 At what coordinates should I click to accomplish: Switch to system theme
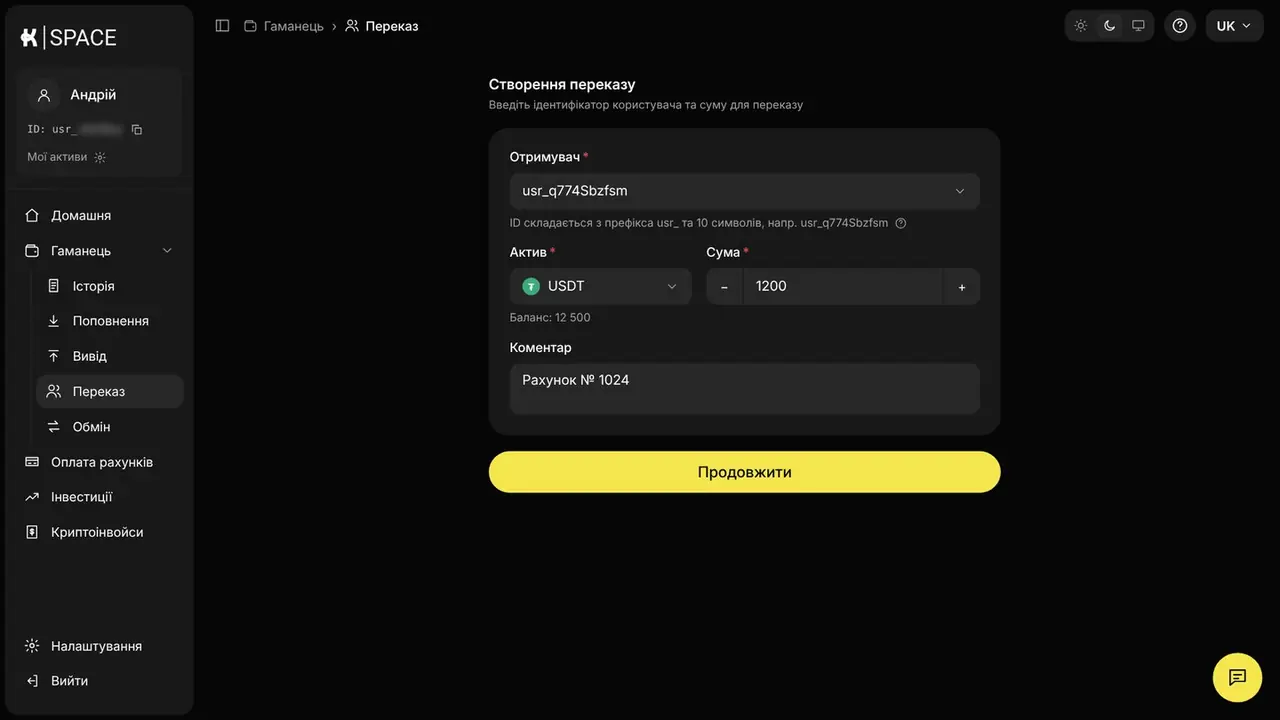(1138, 26)
